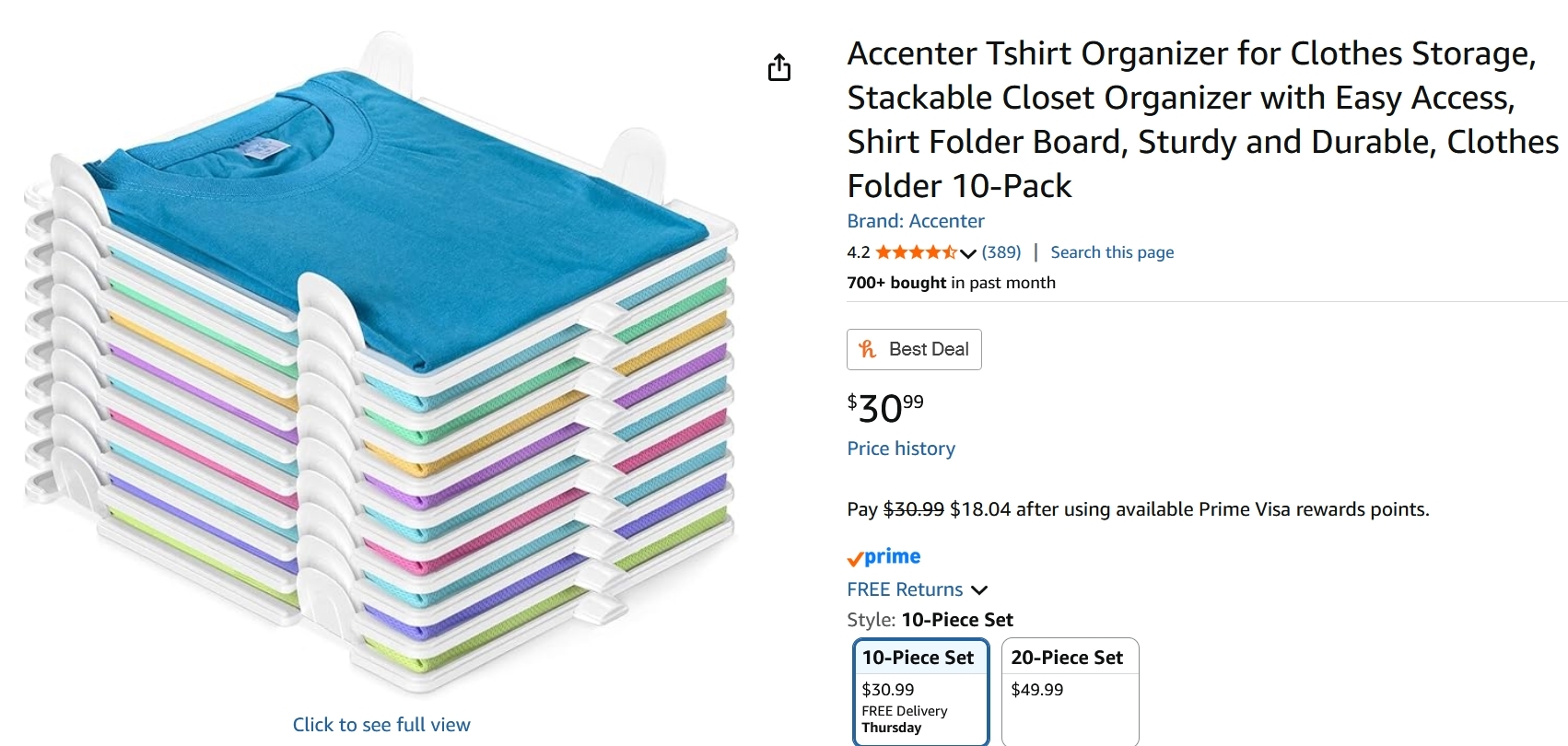Click the orange star rating icons
Viewport: 1568px width, 746px height.
tap(915, 252)
